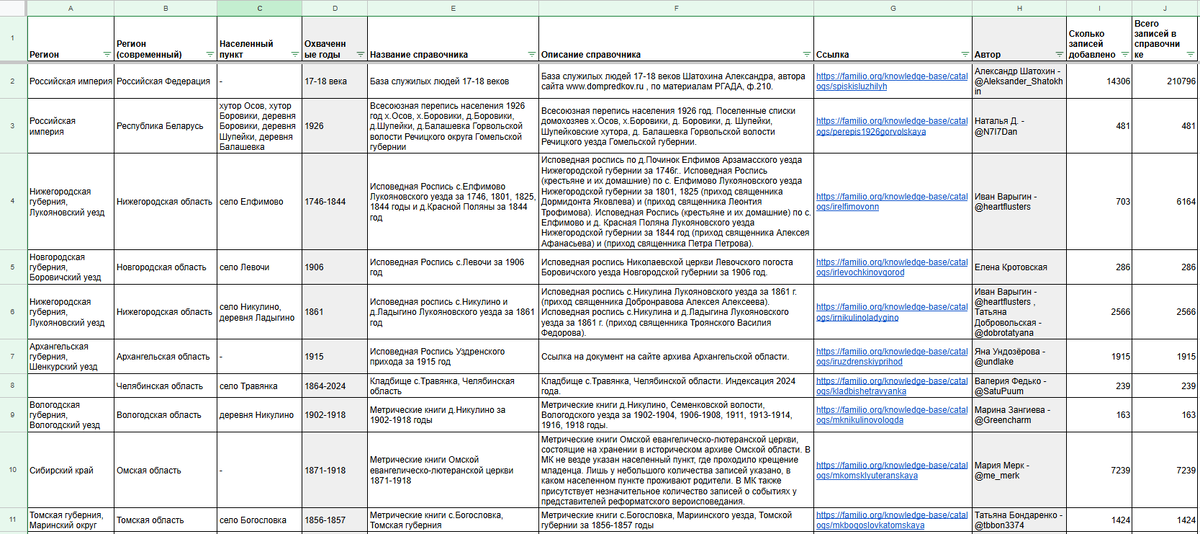
Task: Select column I by its header letter
Action: coord(1097,7)
